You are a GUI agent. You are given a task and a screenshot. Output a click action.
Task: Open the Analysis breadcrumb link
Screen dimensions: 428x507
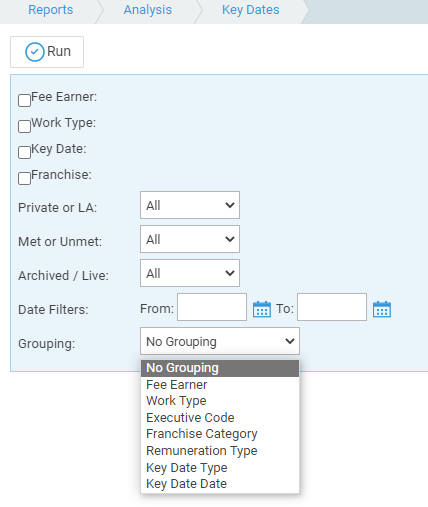pos(148,10)
